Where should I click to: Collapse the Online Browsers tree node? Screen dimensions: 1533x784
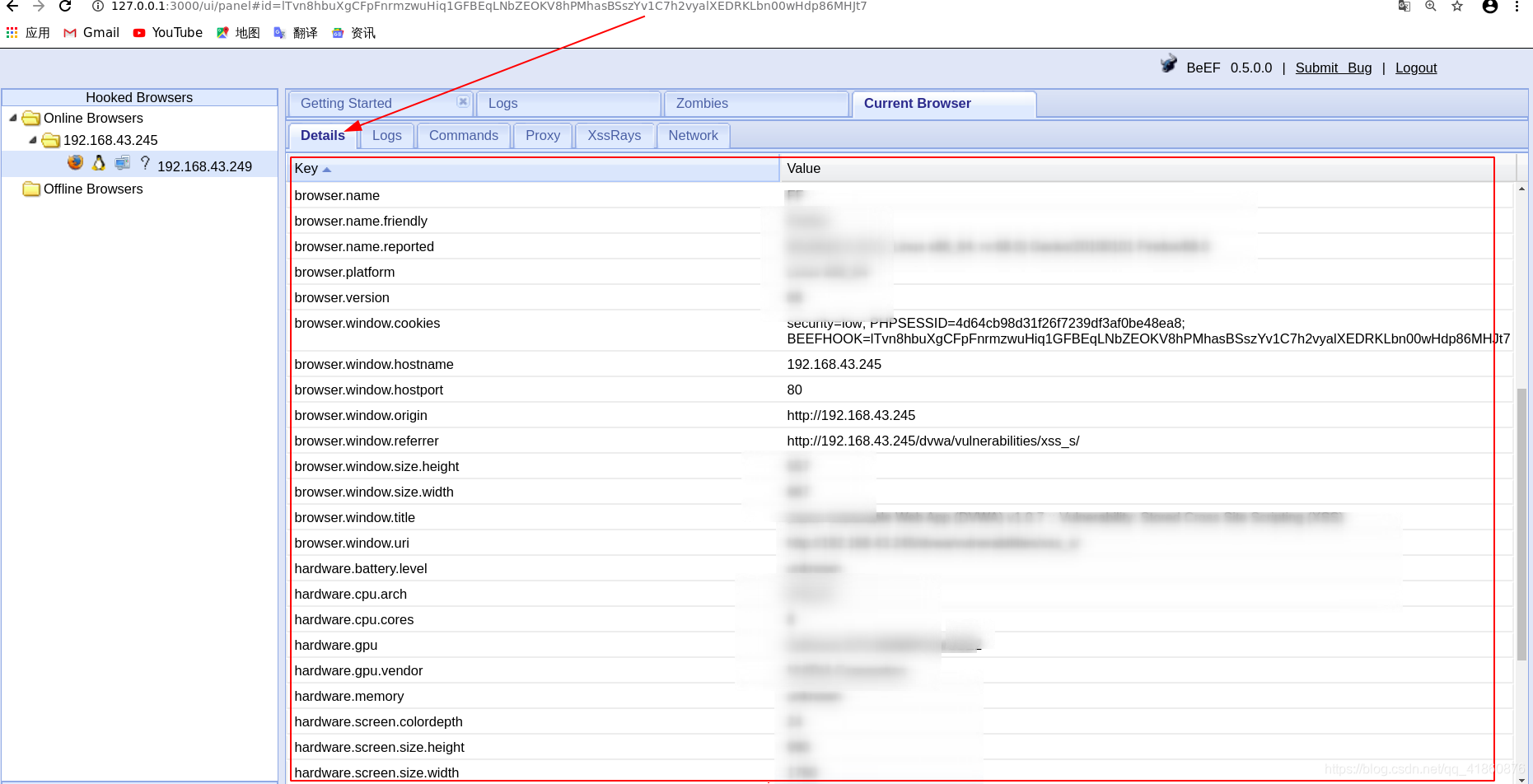[13, 118]
